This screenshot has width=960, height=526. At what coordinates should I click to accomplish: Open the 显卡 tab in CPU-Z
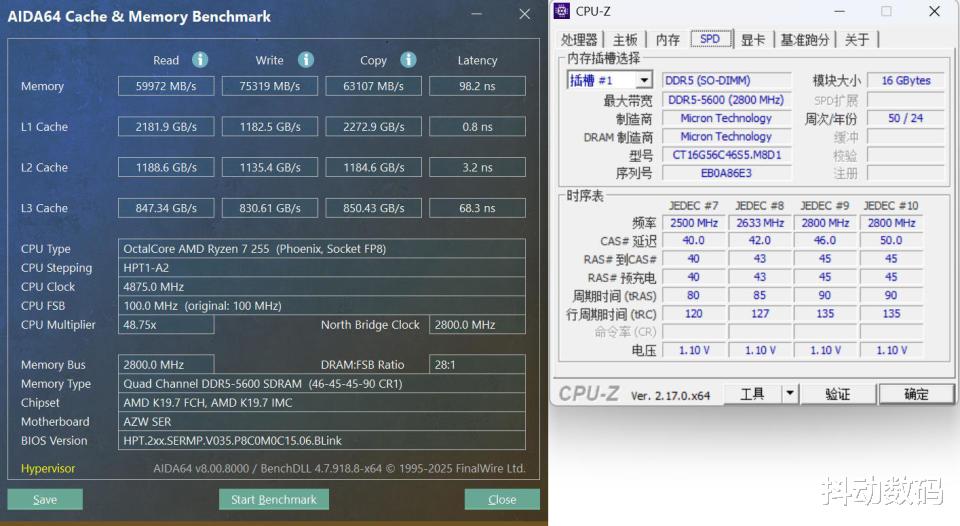[753, 40]
